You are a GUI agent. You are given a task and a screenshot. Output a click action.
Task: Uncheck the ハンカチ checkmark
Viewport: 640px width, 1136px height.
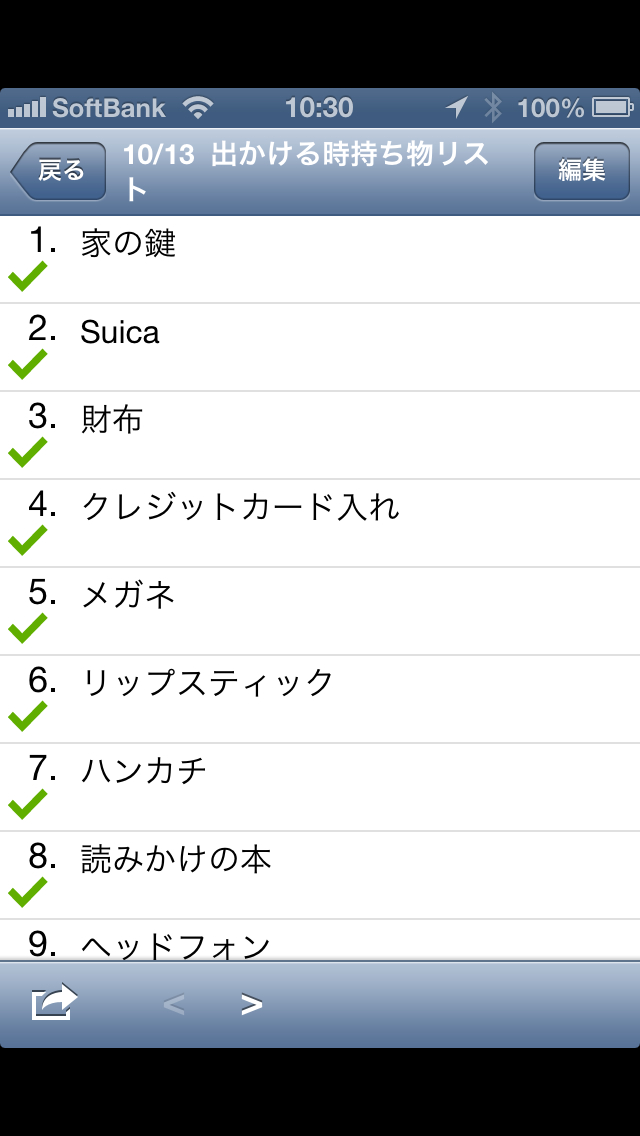point(28,803)
